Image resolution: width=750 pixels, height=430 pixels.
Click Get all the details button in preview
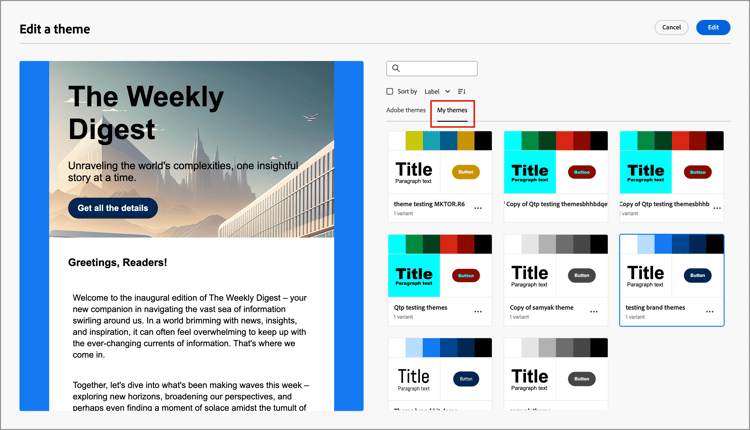(x=113, y=208)
